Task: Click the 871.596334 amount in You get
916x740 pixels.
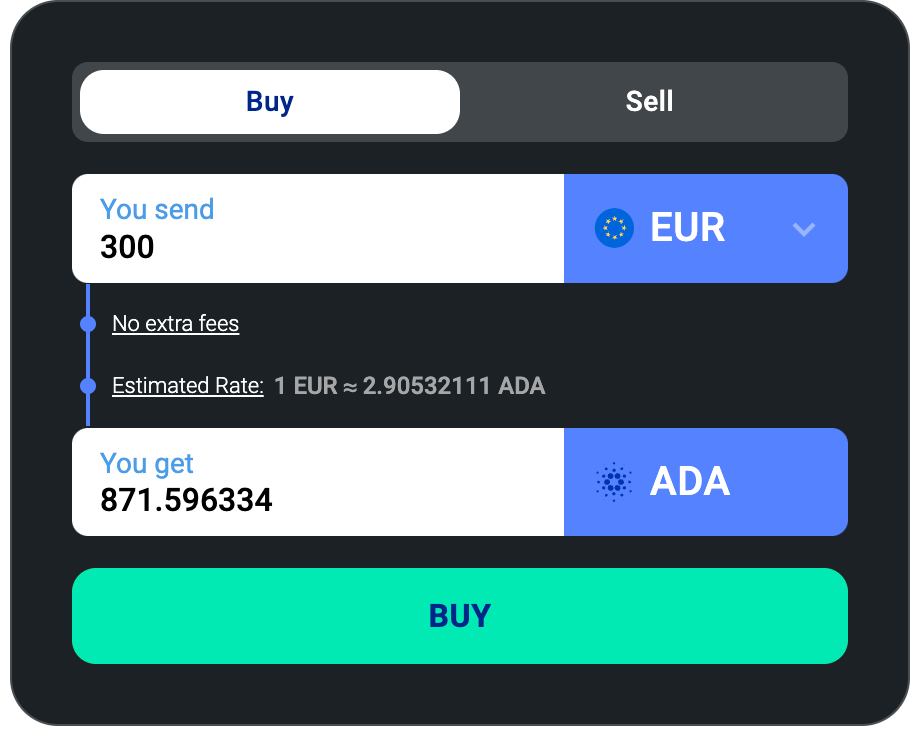Action: click(186, 500)
